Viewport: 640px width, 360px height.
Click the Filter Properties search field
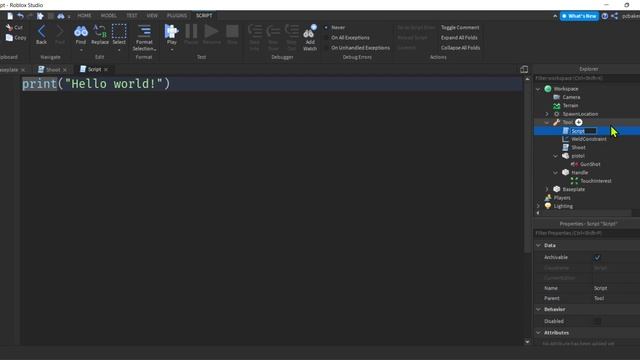(587, 233)
